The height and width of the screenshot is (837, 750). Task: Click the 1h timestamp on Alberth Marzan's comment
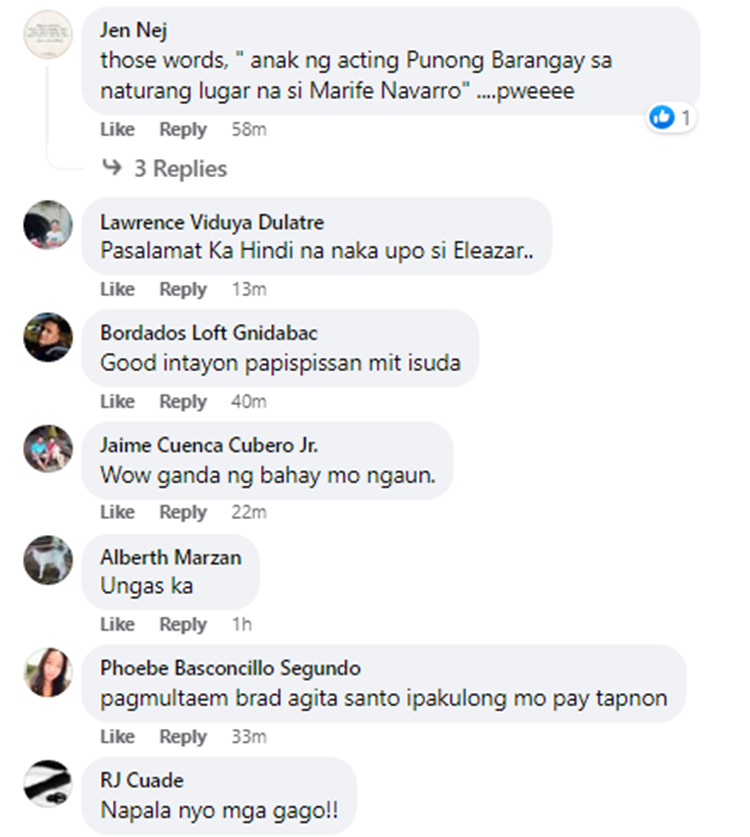pos(241,625)
